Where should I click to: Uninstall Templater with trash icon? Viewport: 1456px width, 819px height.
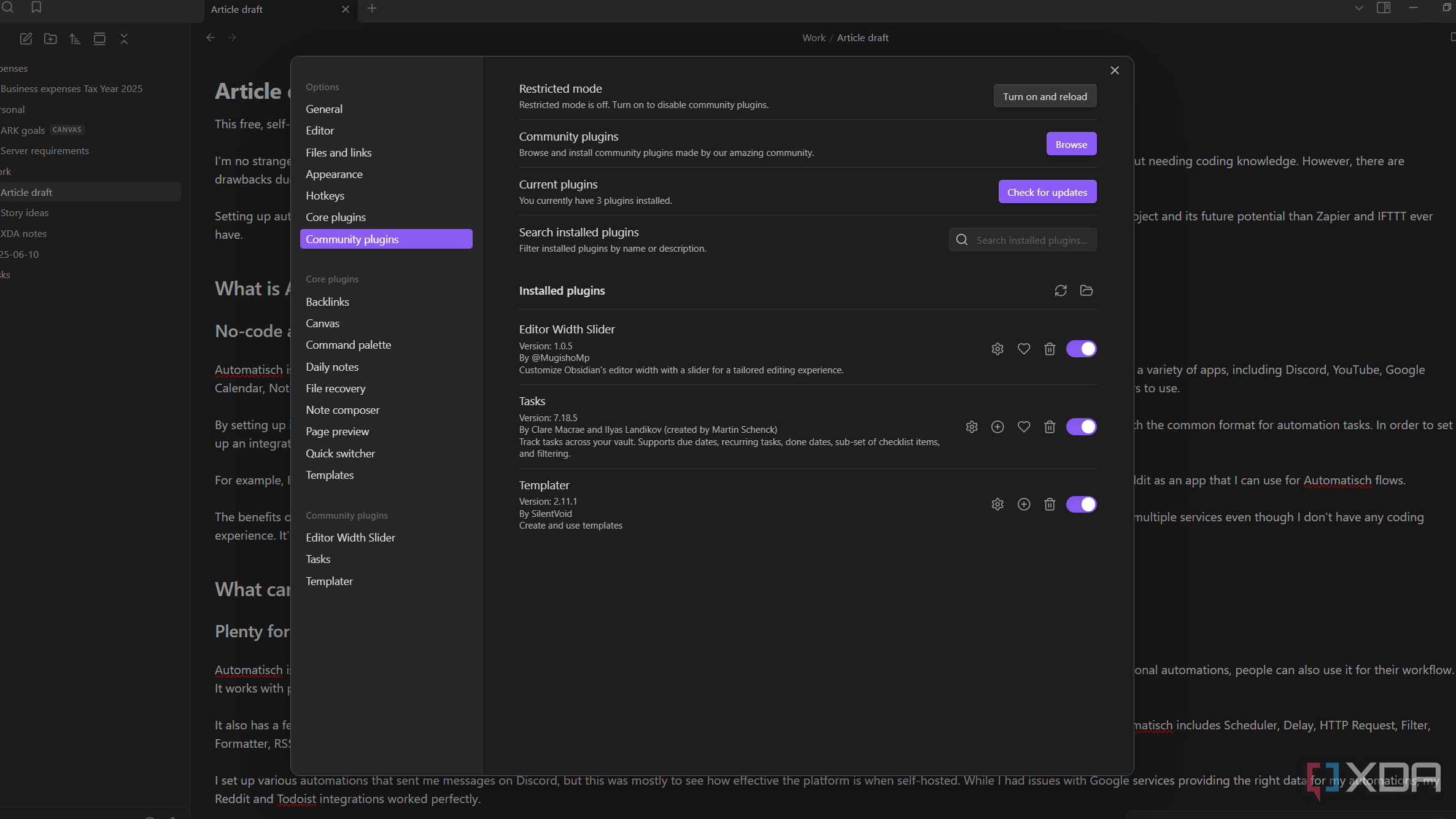coord(1050,504)
